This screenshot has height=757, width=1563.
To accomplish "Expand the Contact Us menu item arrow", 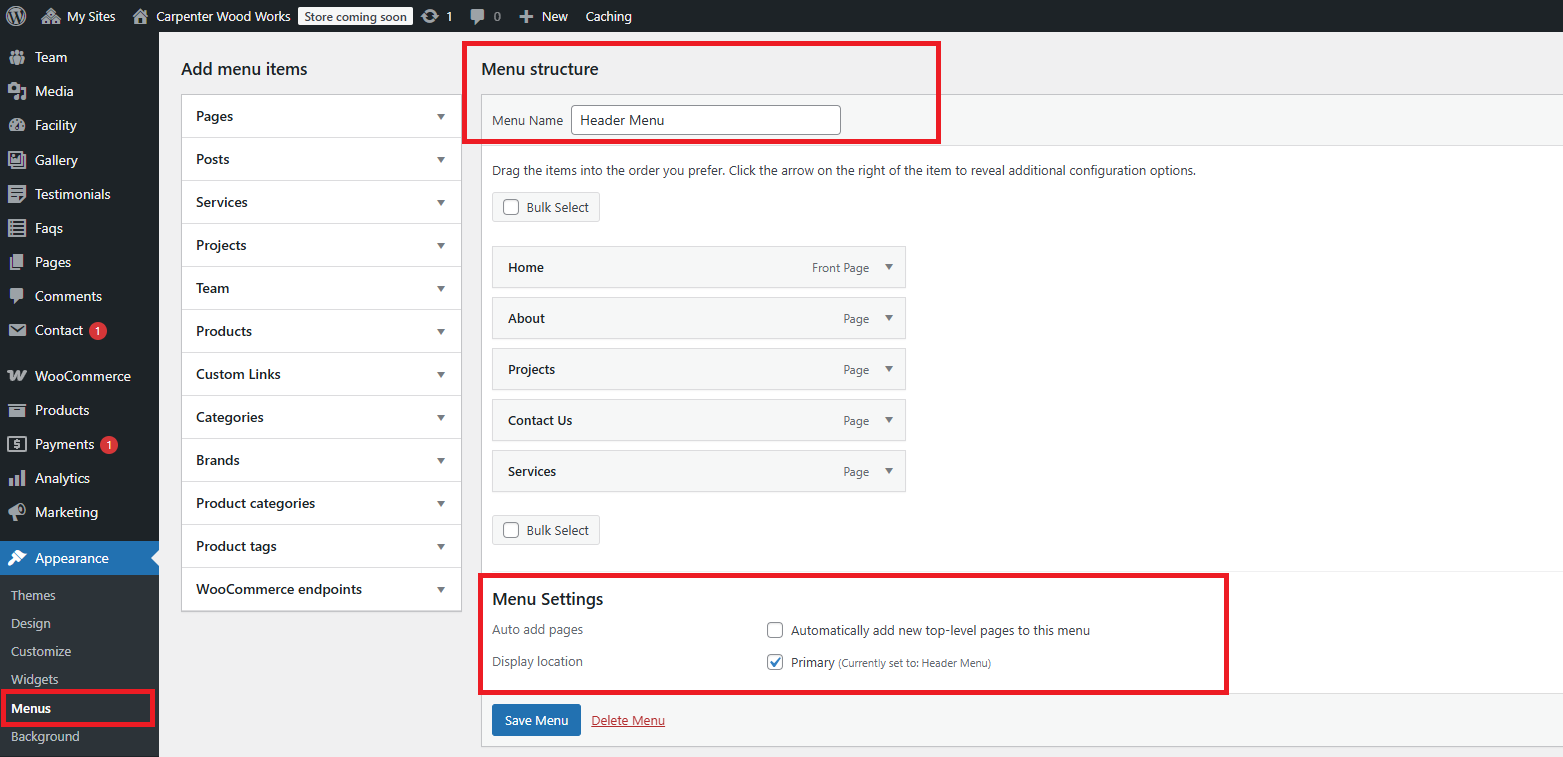I will (889, 420).
